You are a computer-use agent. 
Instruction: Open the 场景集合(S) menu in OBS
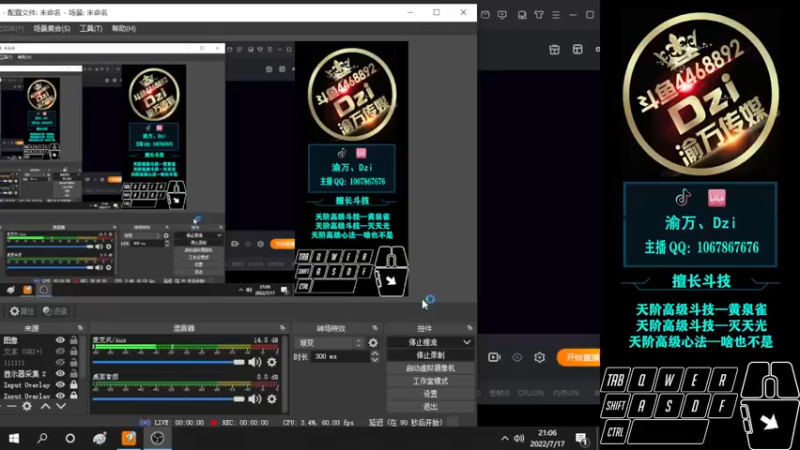pyautogui.click(x=52, y=29)
